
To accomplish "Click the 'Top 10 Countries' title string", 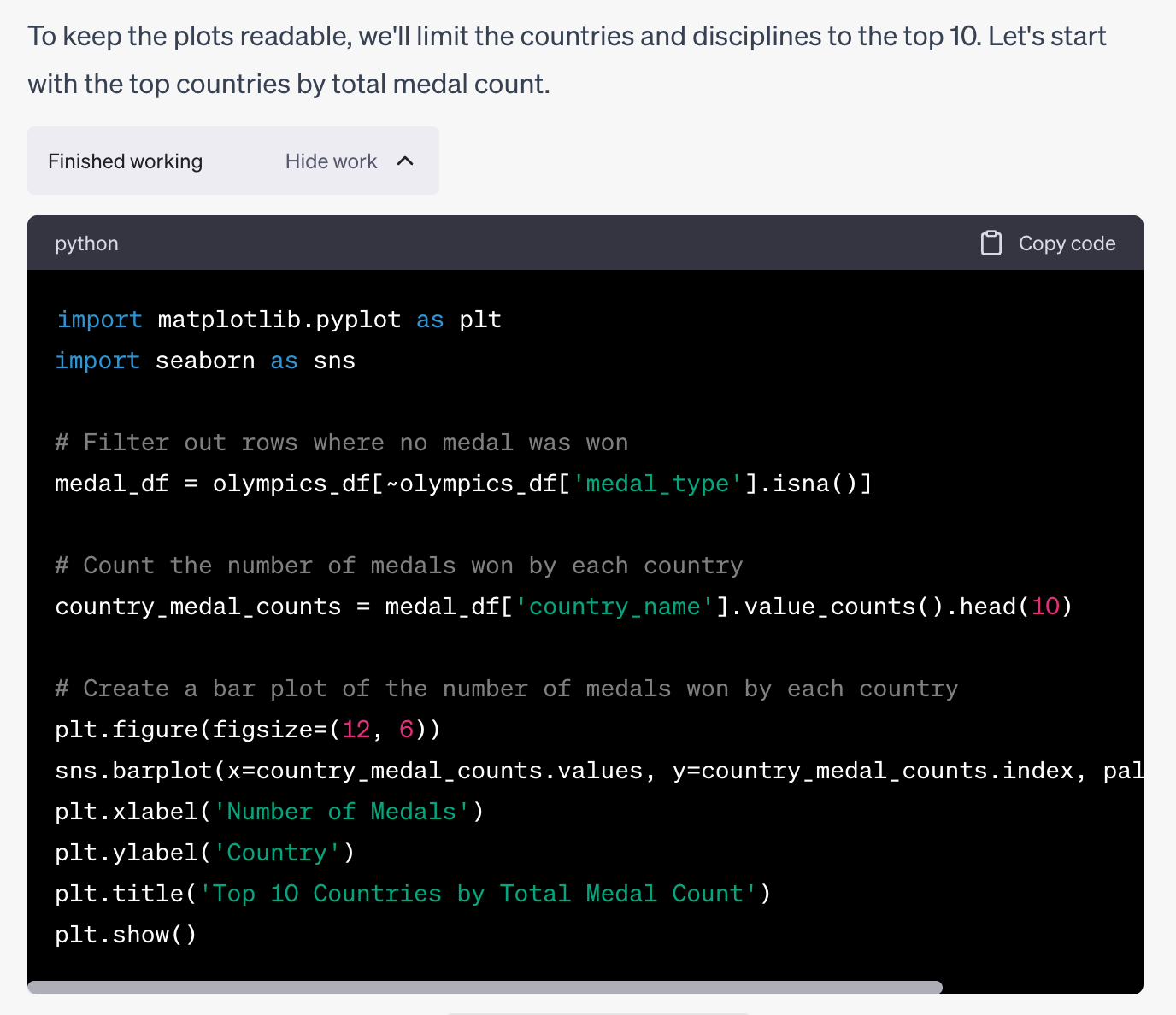I will pyautogui.click(x=478, y=894).
